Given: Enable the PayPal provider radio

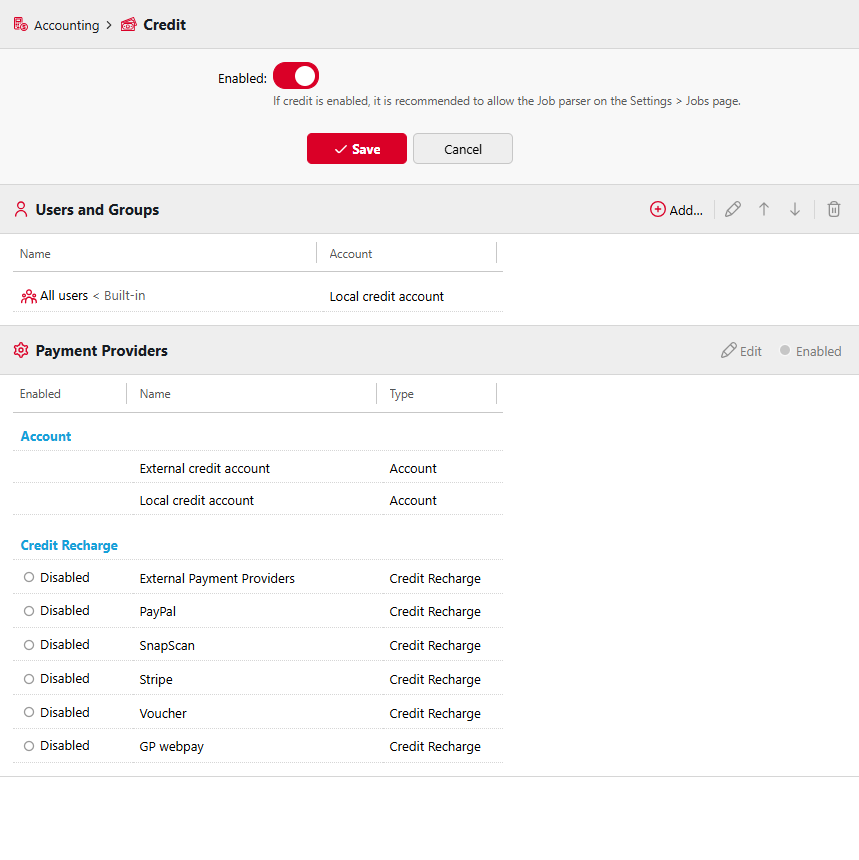Looking at the screenshot, I should (x=29, y=611).
